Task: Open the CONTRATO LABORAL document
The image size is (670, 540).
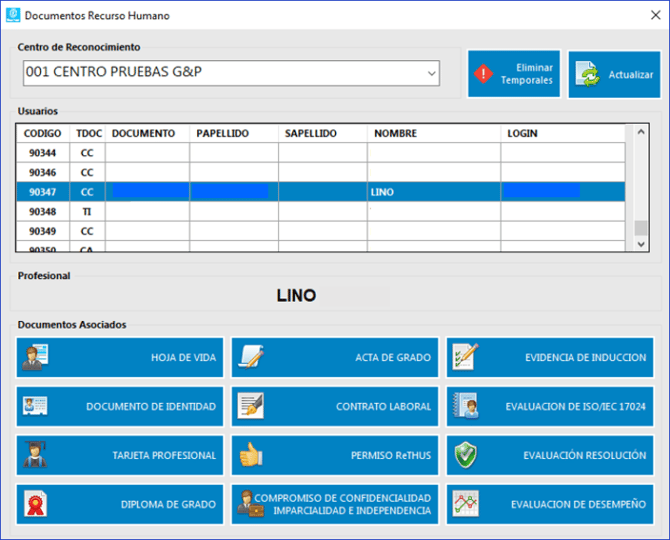Action: 335,406
